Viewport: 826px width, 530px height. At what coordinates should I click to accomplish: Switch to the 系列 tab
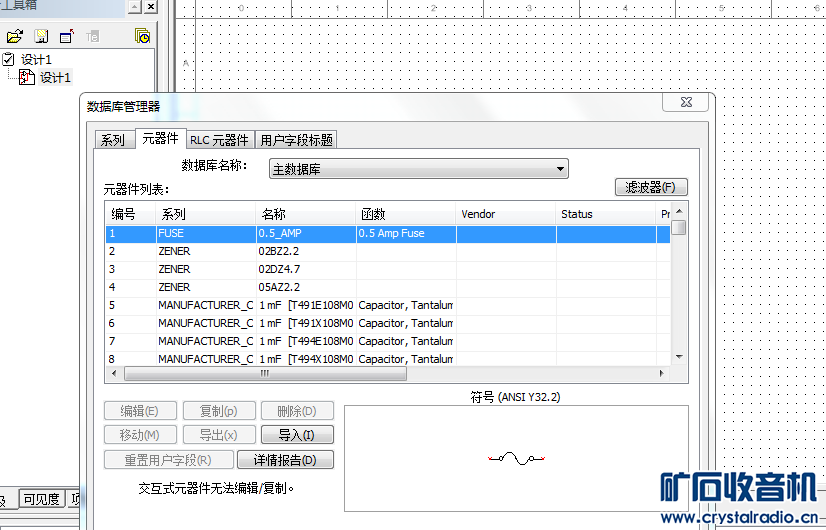[112, 140]
